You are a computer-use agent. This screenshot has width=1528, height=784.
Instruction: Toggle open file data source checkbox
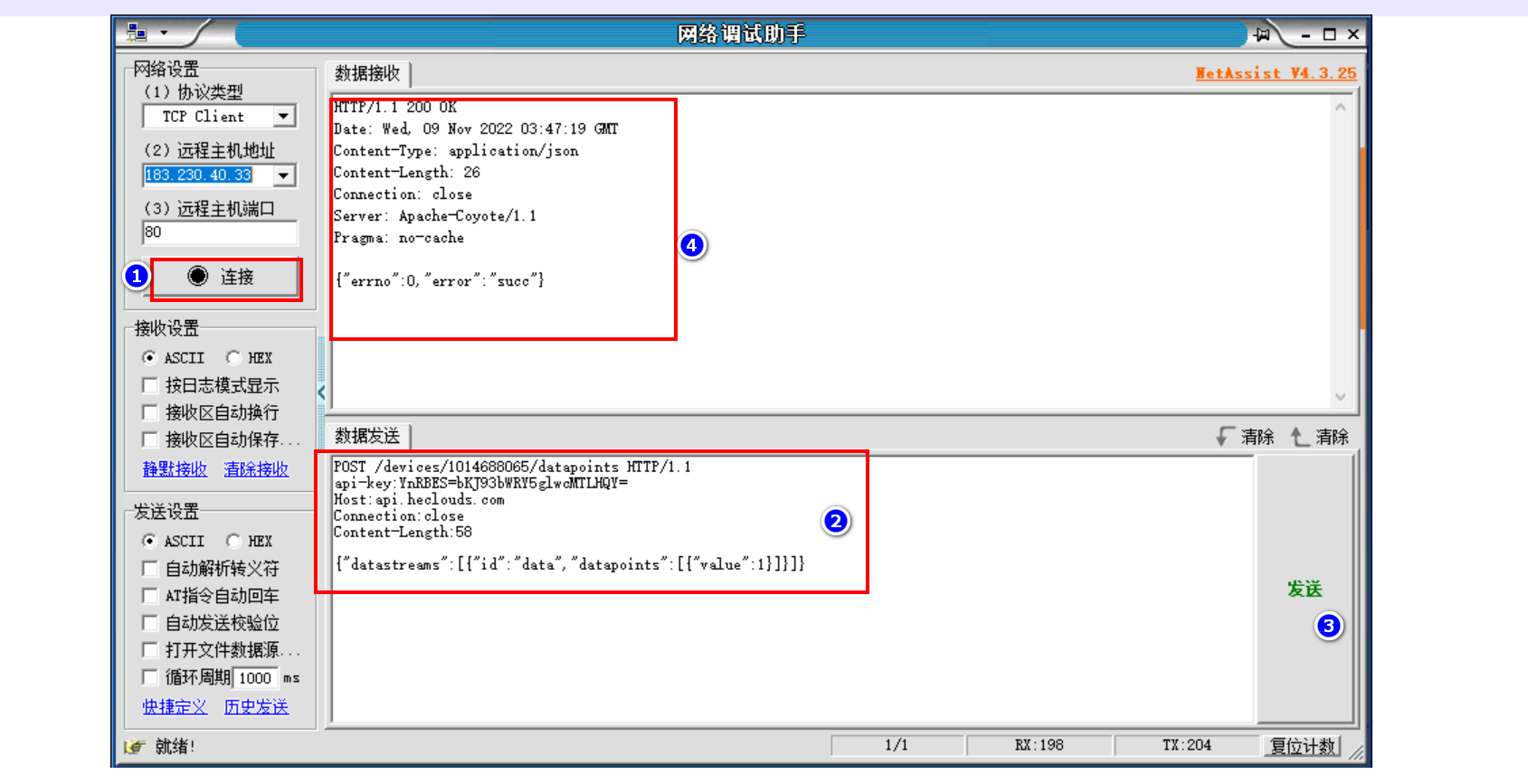pyautogui.click(x=150, y=650)
